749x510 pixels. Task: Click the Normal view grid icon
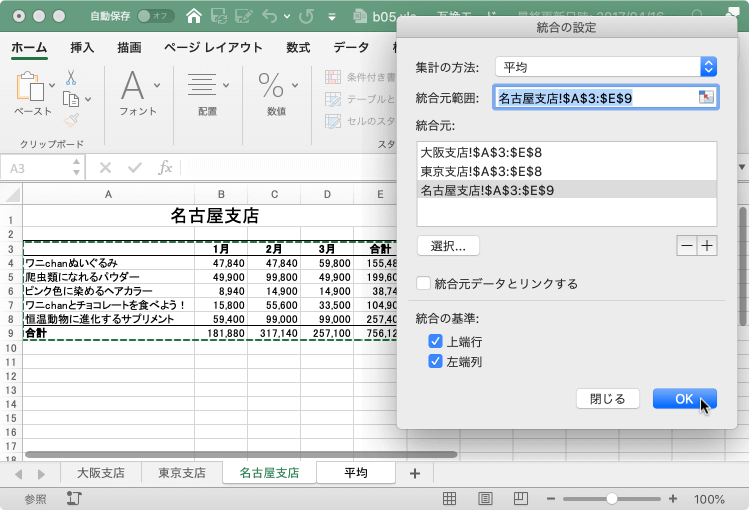pos(449,499)
